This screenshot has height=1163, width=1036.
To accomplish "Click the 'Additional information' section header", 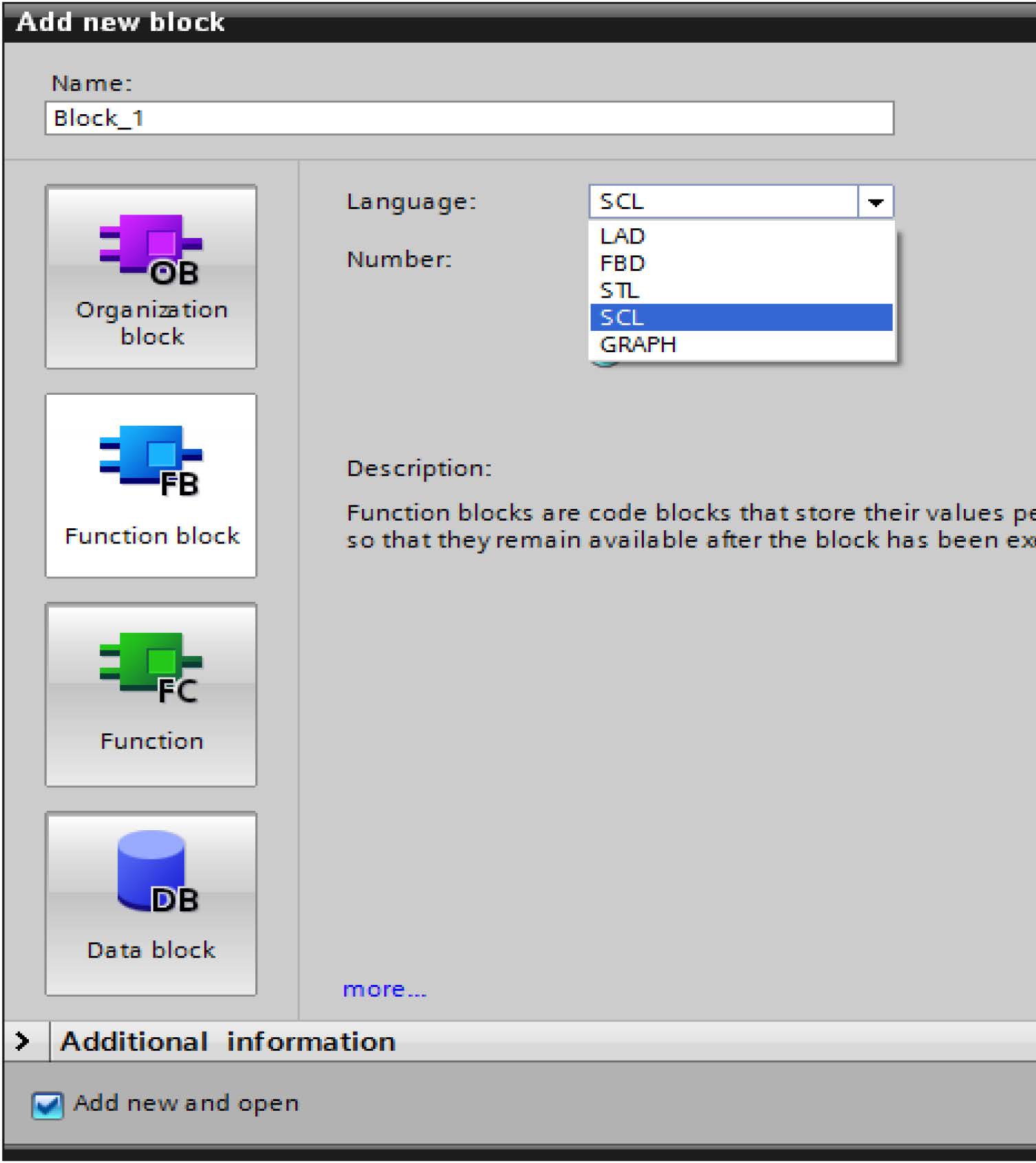I will click(228, 1041).
